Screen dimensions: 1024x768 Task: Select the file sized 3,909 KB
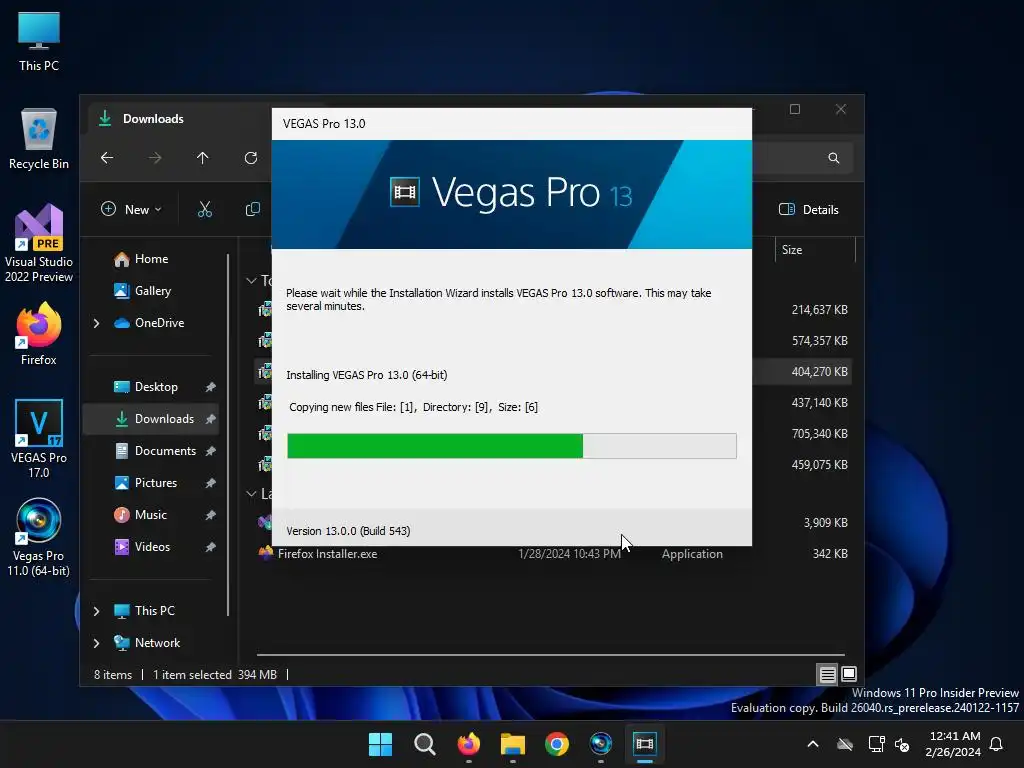(825, 522)
